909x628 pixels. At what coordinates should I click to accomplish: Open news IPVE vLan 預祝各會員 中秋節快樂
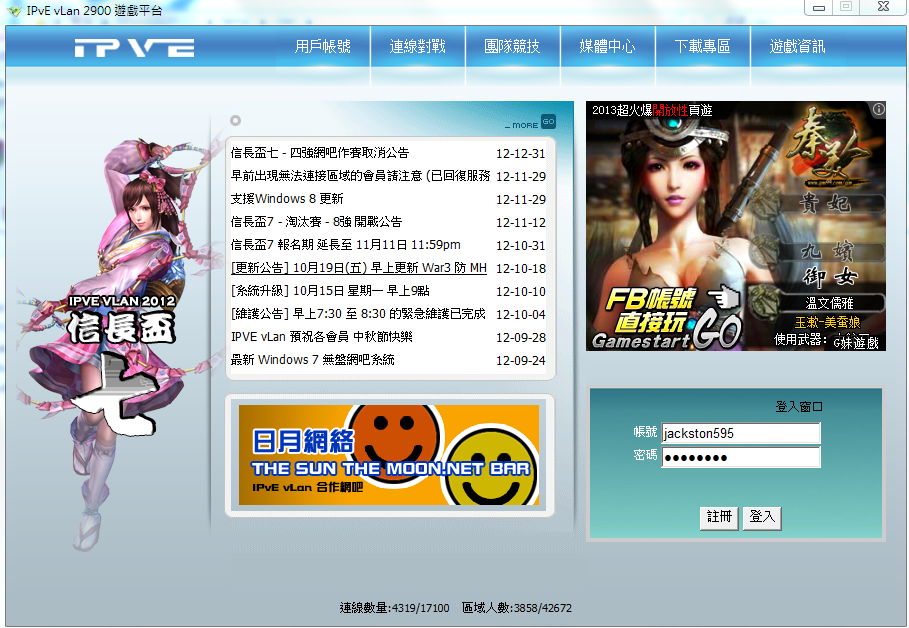click(x=322, y=337)
